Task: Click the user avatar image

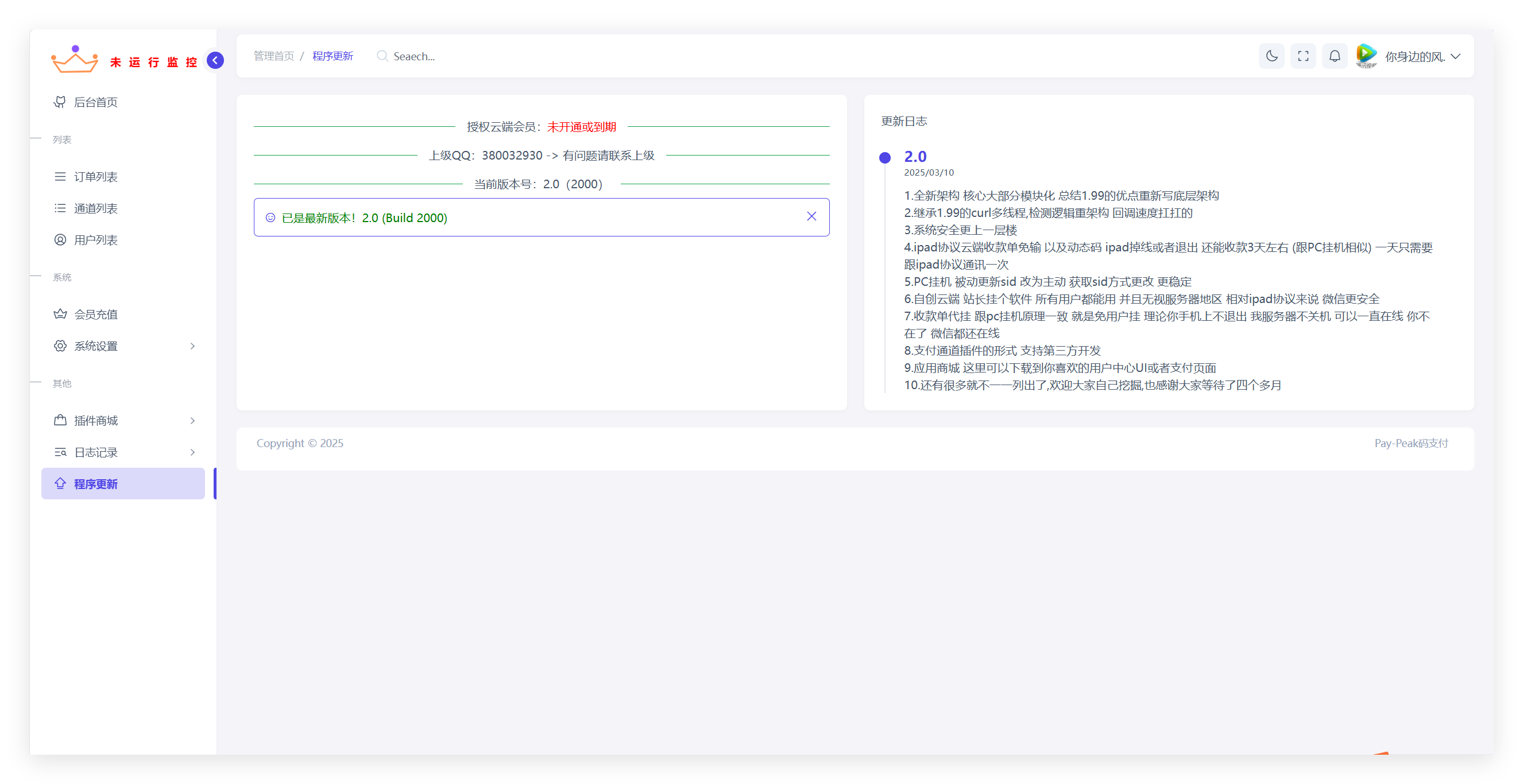Action: [1366, 56]
